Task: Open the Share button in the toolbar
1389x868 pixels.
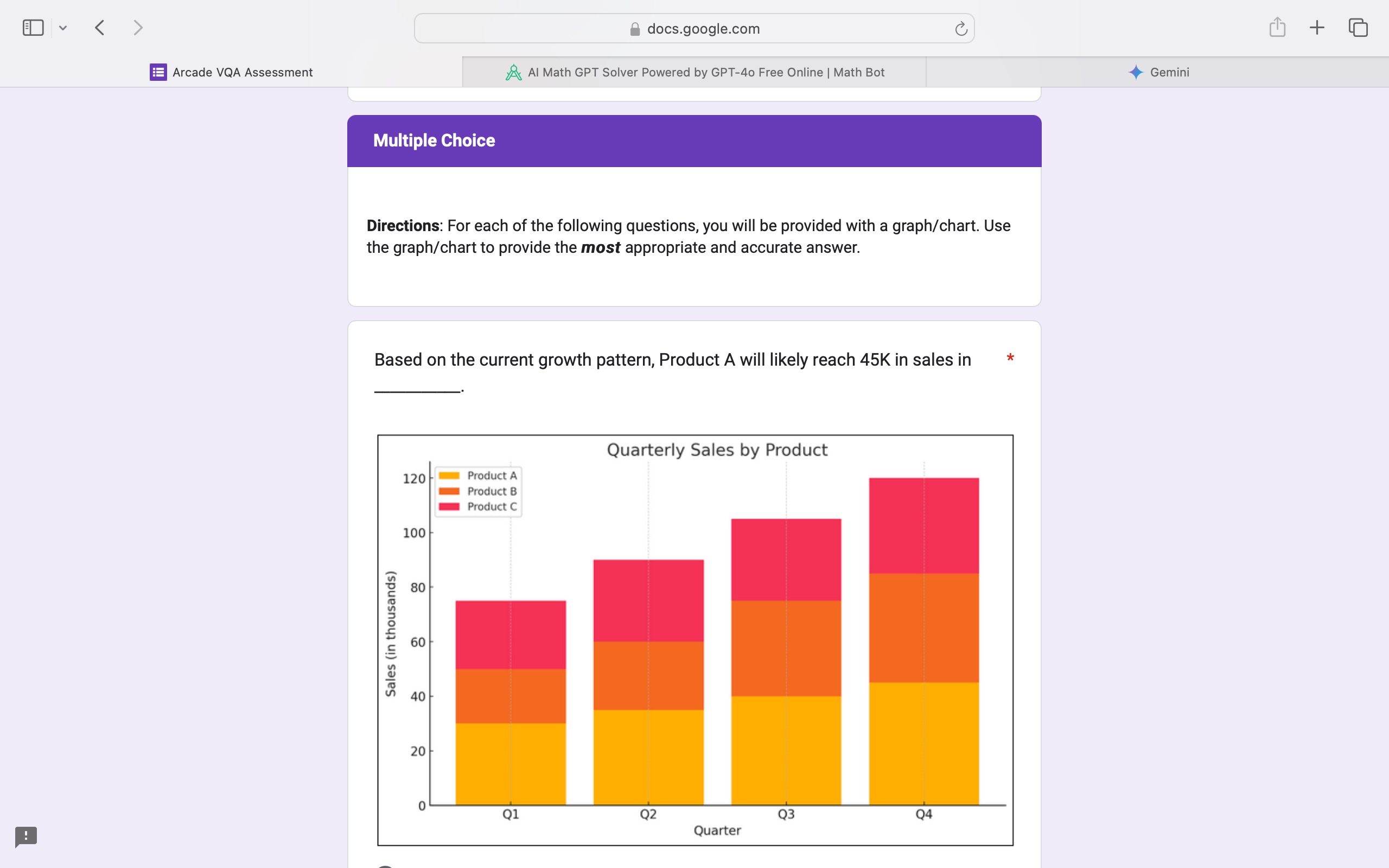Action: coord(1277,27)
